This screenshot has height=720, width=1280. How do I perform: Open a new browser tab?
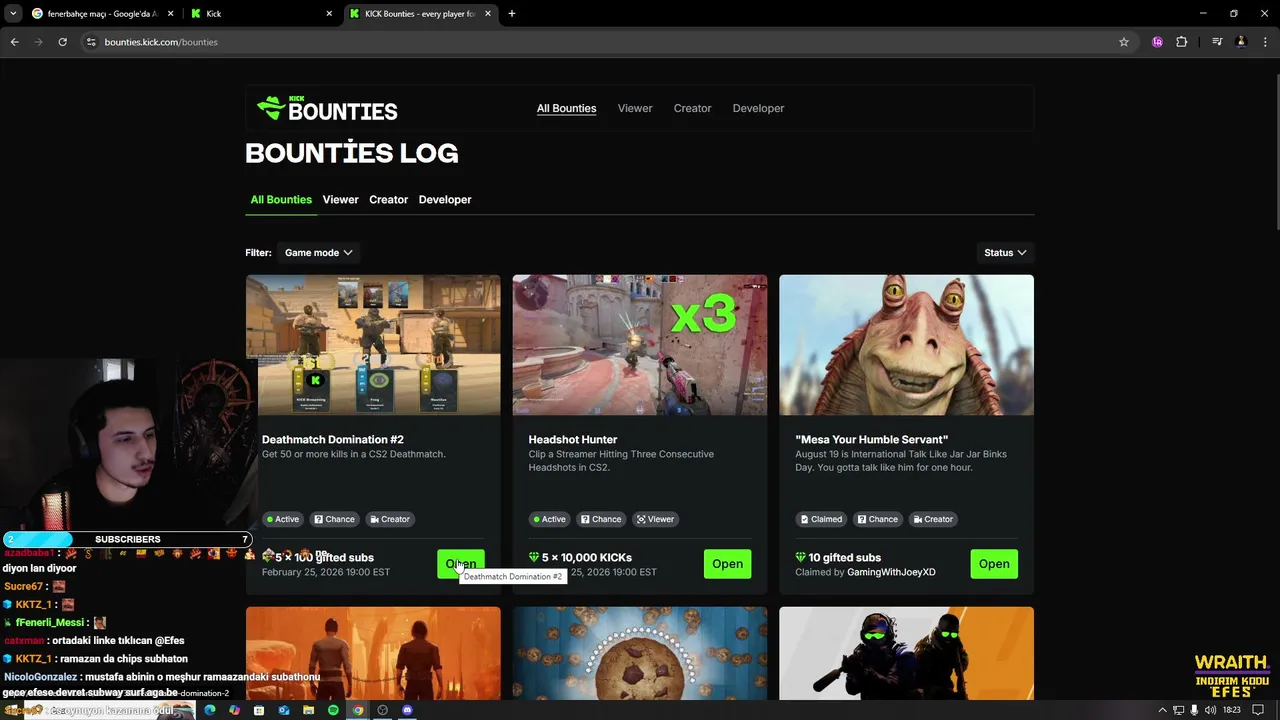click(x=512, y=14)
